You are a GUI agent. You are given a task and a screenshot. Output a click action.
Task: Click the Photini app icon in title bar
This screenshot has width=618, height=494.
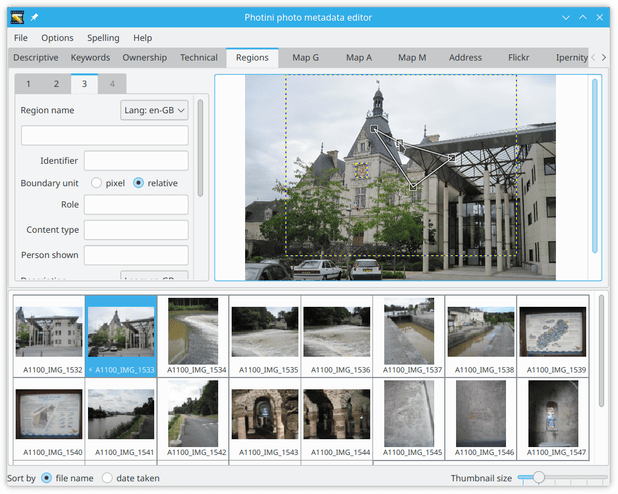coord(17,17)
